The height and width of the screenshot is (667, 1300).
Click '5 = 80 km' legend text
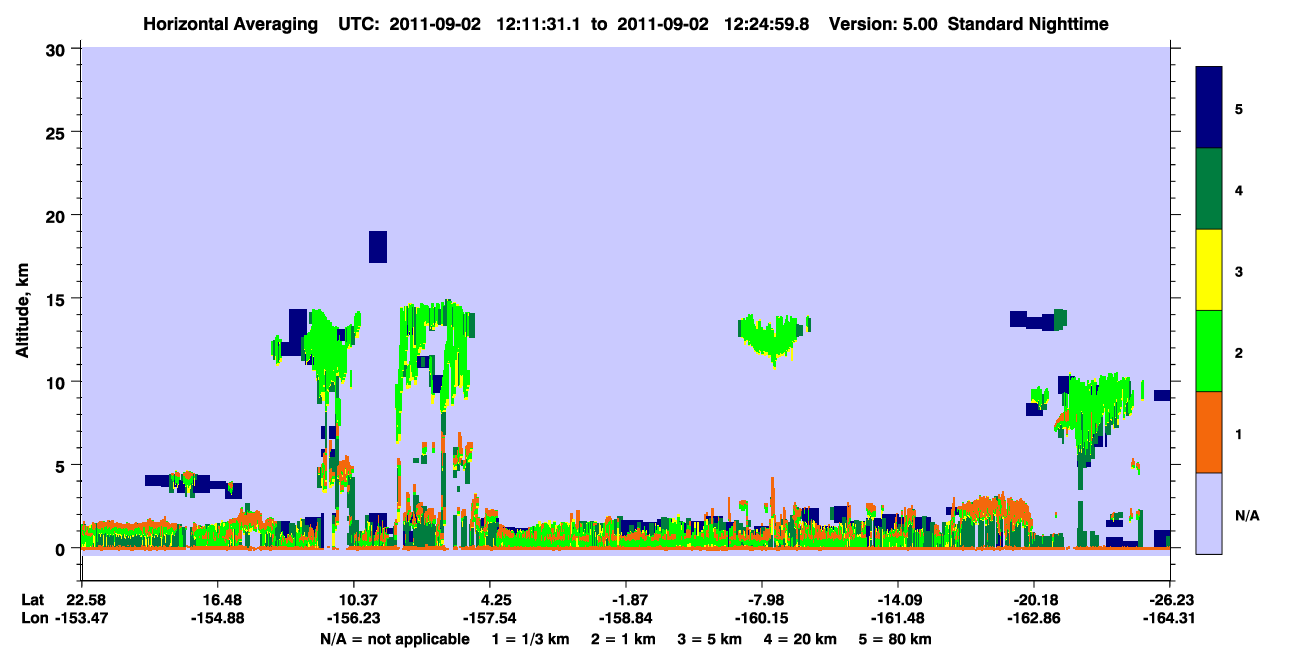(896, 639)
